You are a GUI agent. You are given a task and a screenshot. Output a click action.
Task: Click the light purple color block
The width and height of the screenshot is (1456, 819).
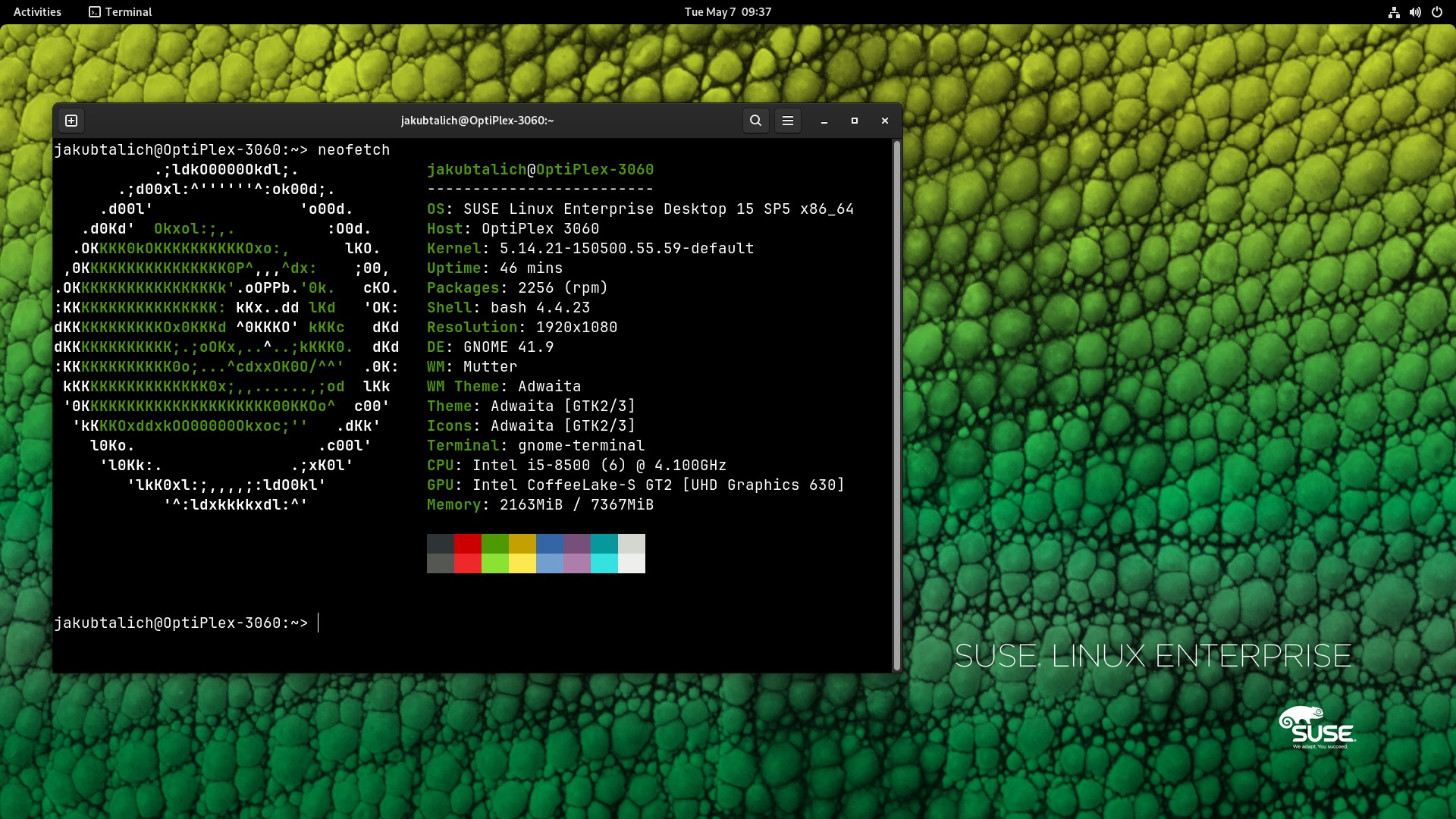[x=577, y=563]
